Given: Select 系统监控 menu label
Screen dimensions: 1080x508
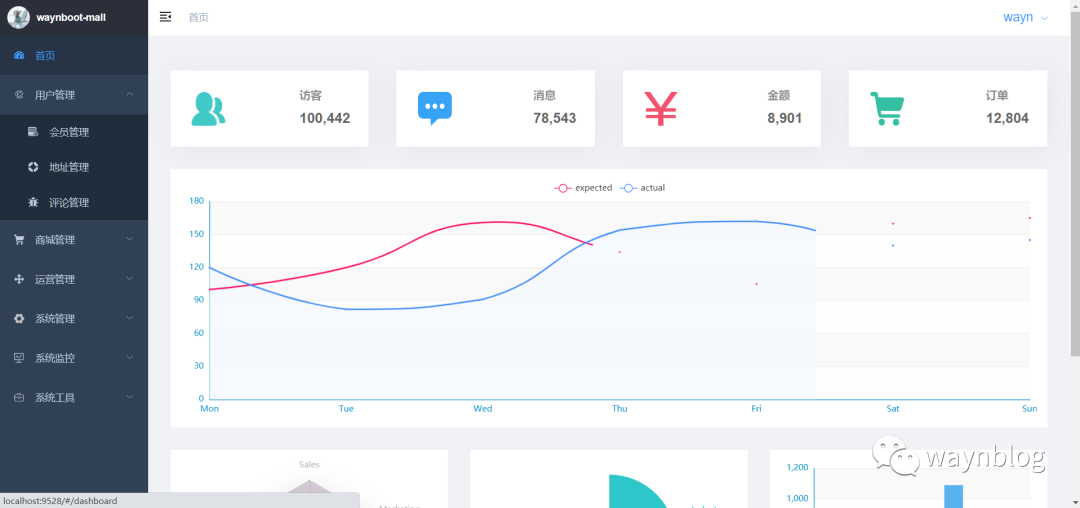Looking at the screenshot, I should (55, 358).
